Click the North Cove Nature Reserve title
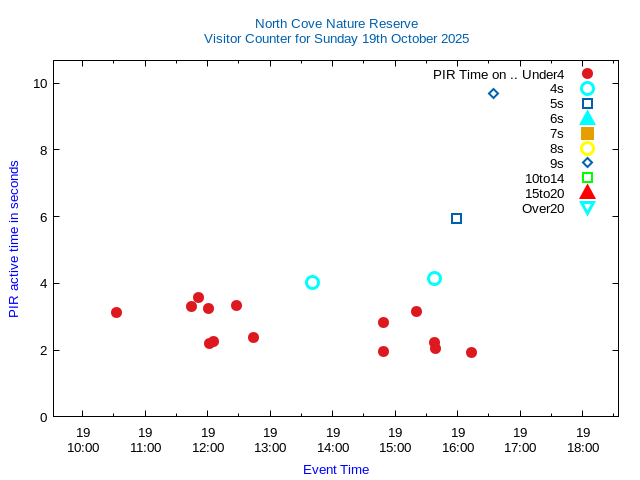This screenshot has width=640, height=480. coord(336,24)
